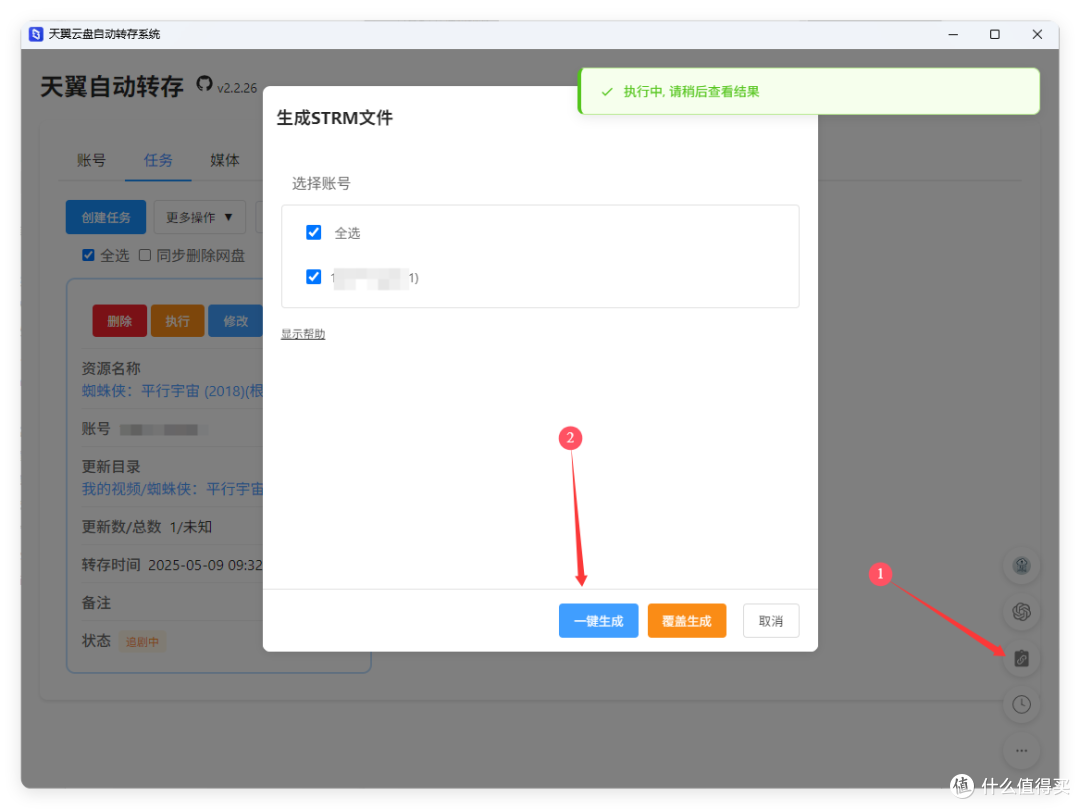Select the 任务 tab
The height and width of the screenshot is (809, 1080).
click(x=158, y=160)
